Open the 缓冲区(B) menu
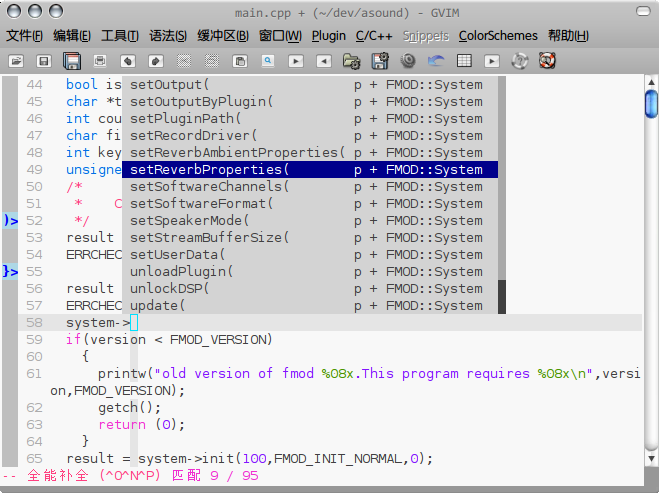 point(223,36)
